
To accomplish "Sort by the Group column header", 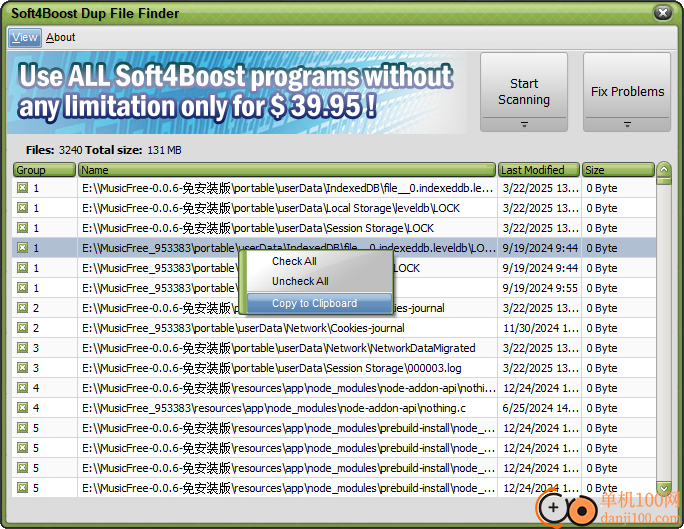I will [x=44, y=170].
